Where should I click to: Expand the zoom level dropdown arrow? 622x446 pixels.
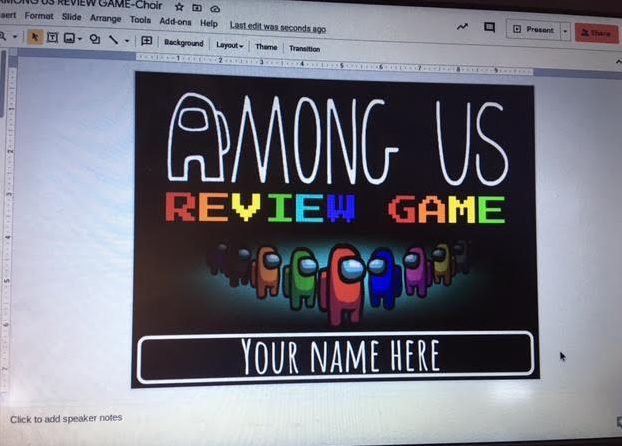[15, 37]
